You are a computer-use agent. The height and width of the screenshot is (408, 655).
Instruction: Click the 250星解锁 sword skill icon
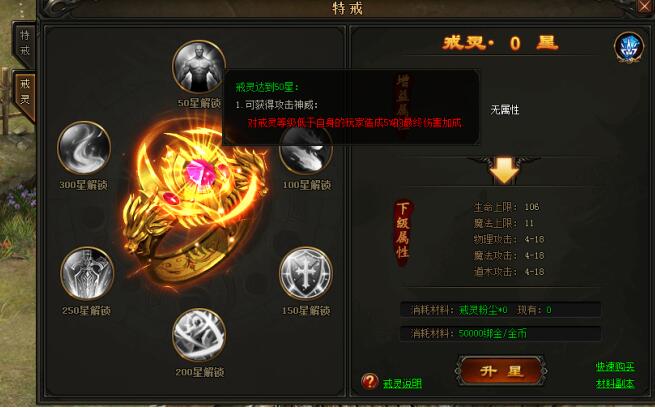click(x=87, y=274)
